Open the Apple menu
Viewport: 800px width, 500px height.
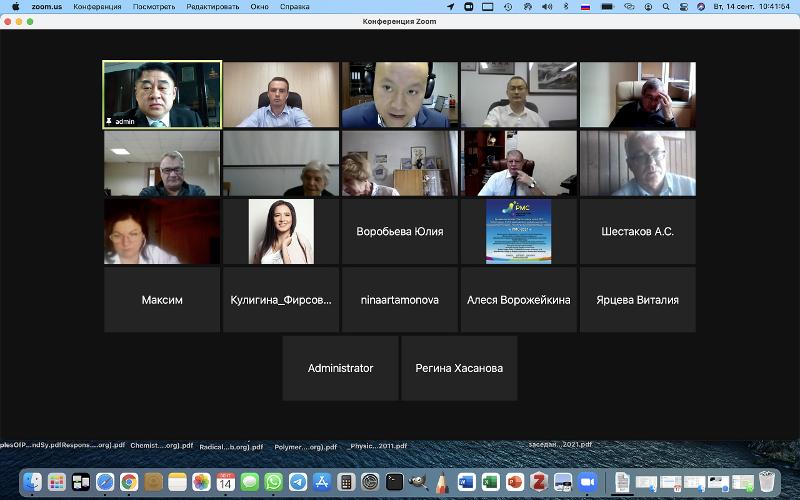tap(15, 6)
